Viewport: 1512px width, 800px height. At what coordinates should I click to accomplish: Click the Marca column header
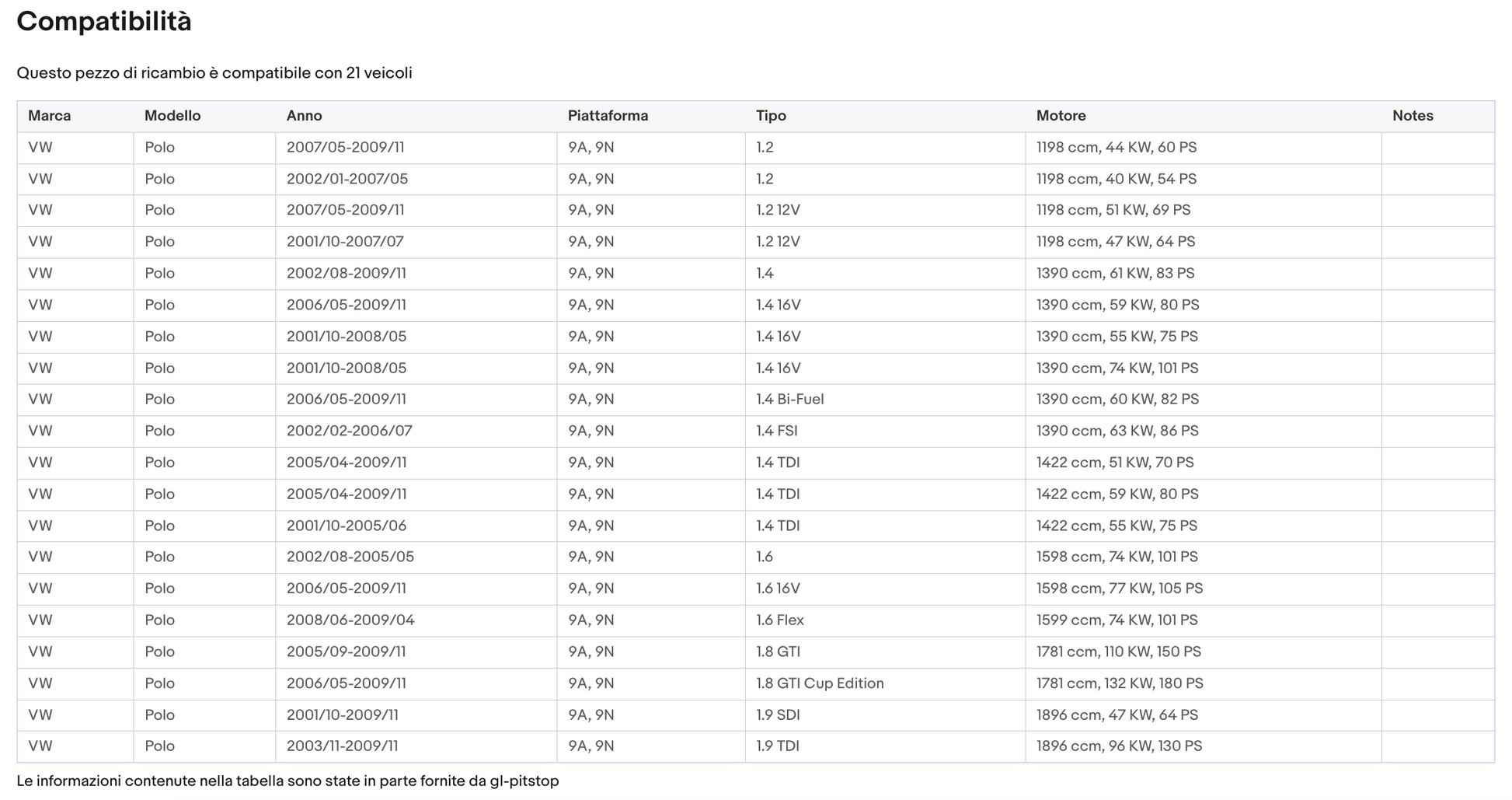(49, 116)
